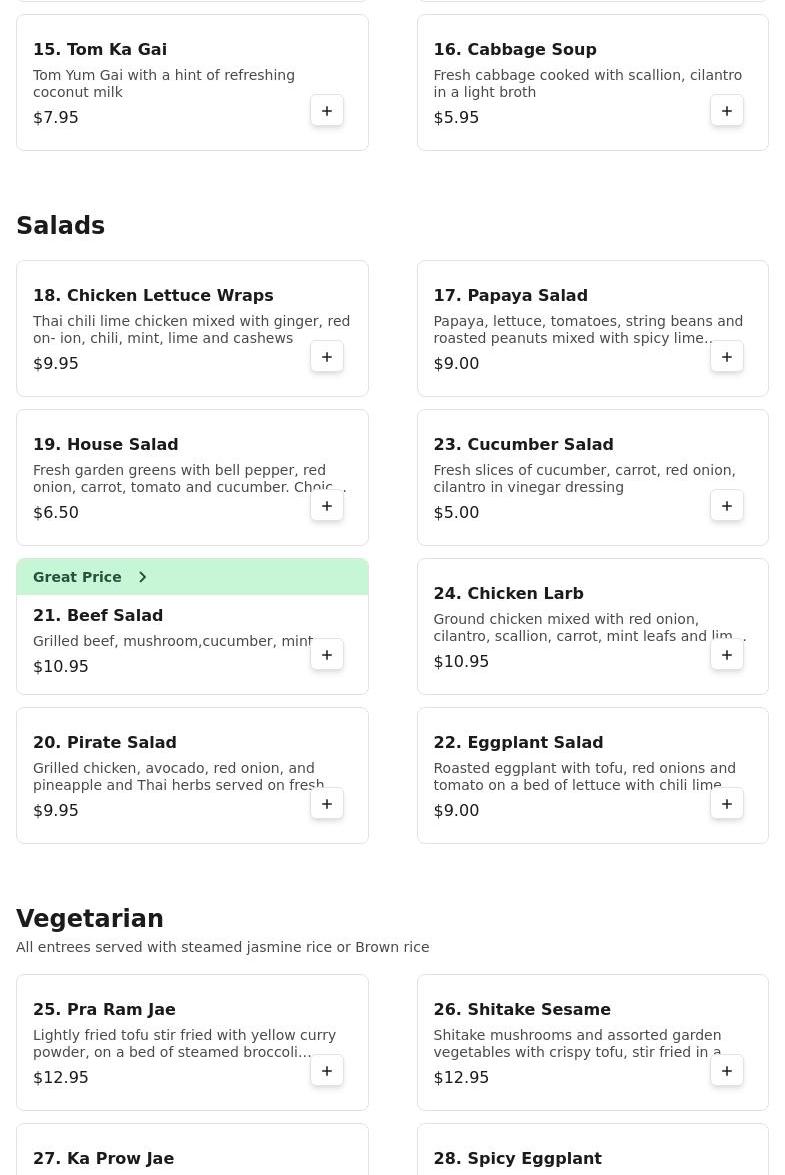Add Eggplant Salad plus button
The height and width of the screenshot is (1175, 785).
(727, 804)
